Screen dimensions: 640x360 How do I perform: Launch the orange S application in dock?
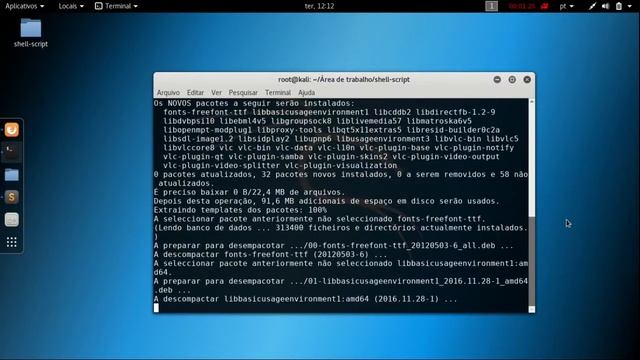[11, 197]
